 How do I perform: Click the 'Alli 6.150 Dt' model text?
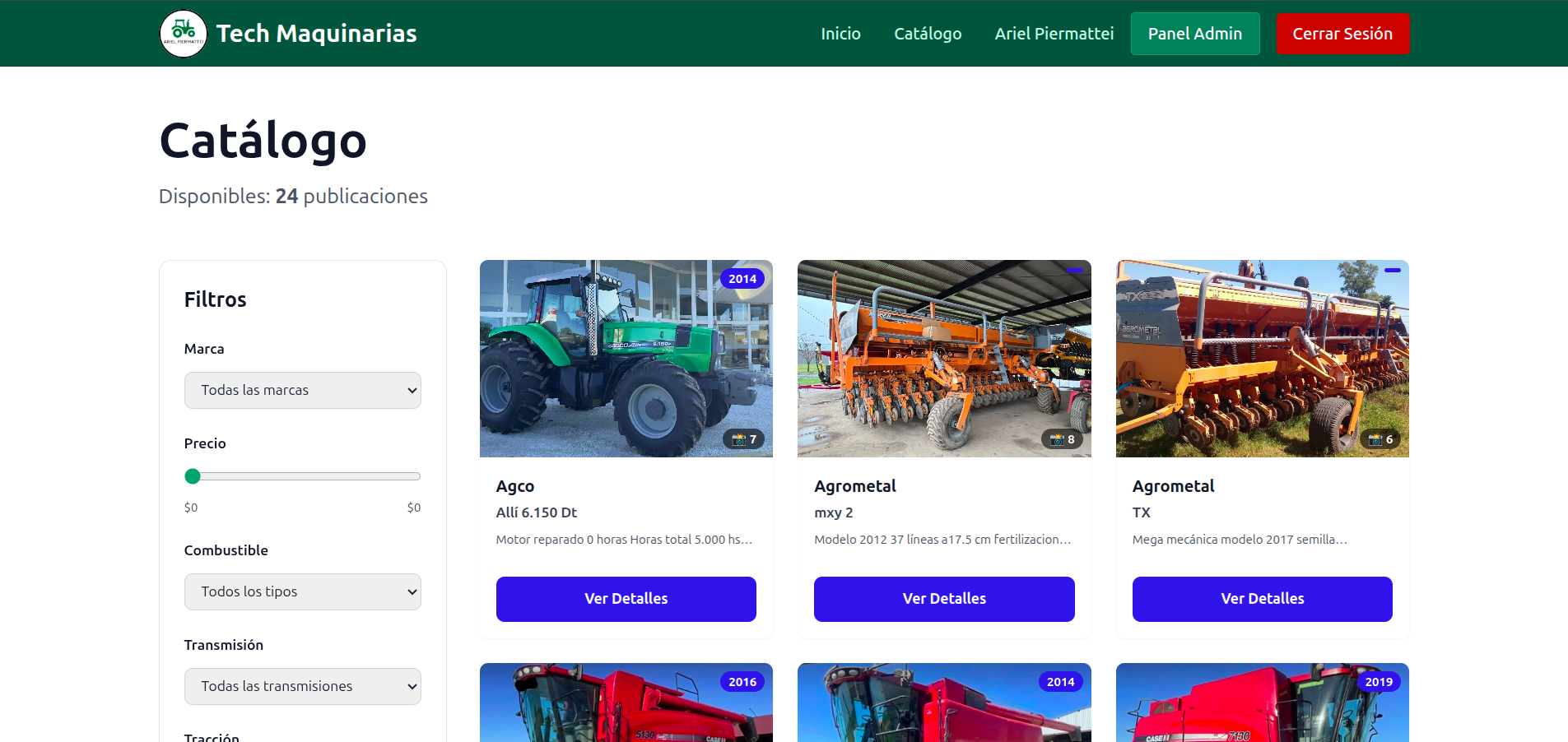[x=537, y=512]
